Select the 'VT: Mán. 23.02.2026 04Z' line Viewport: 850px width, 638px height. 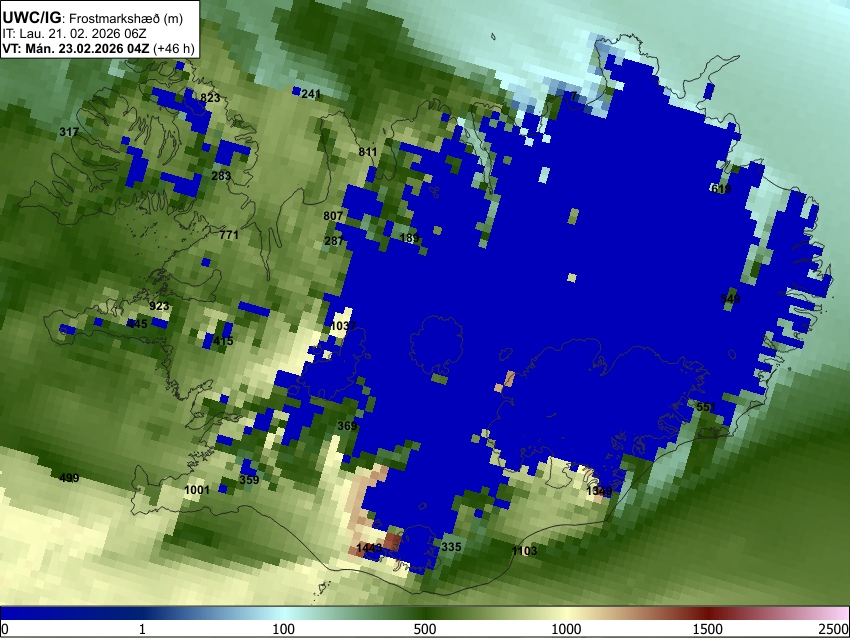click(x=76, y=48)
